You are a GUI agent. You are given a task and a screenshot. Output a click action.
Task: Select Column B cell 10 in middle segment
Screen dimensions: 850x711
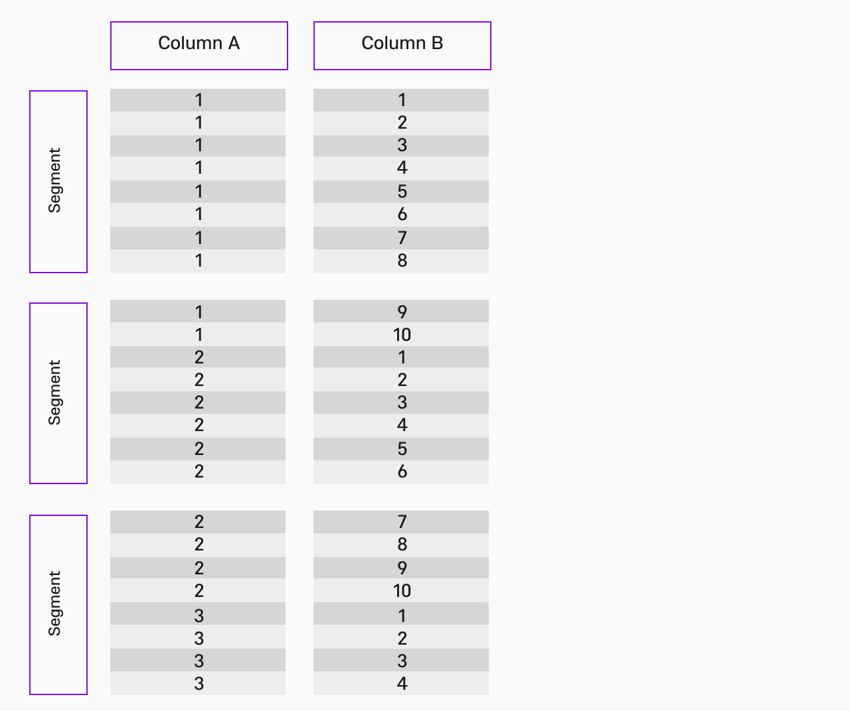401,334
